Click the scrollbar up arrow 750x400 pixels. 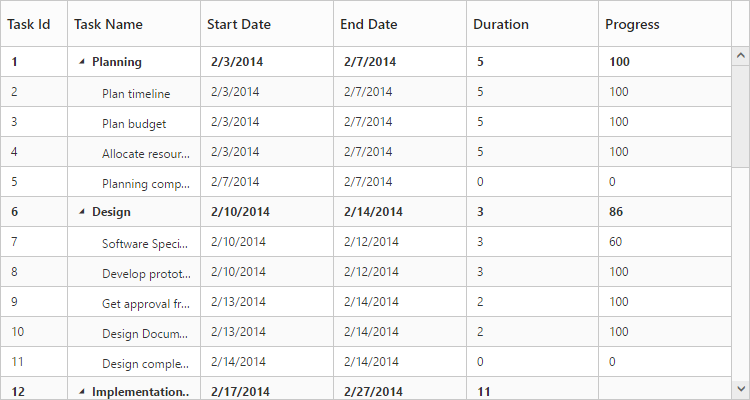coord(741,56)
